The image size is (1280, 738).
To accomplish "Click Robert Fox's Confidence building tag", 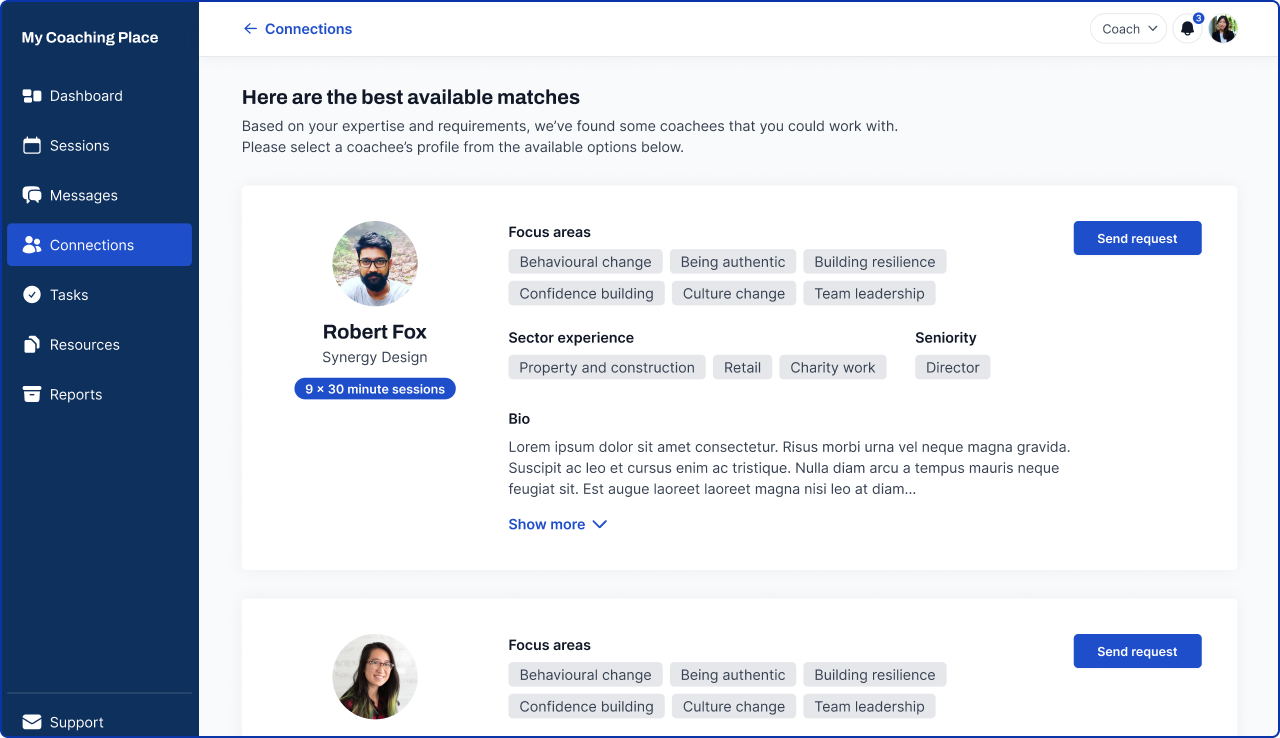I will 586,293.
